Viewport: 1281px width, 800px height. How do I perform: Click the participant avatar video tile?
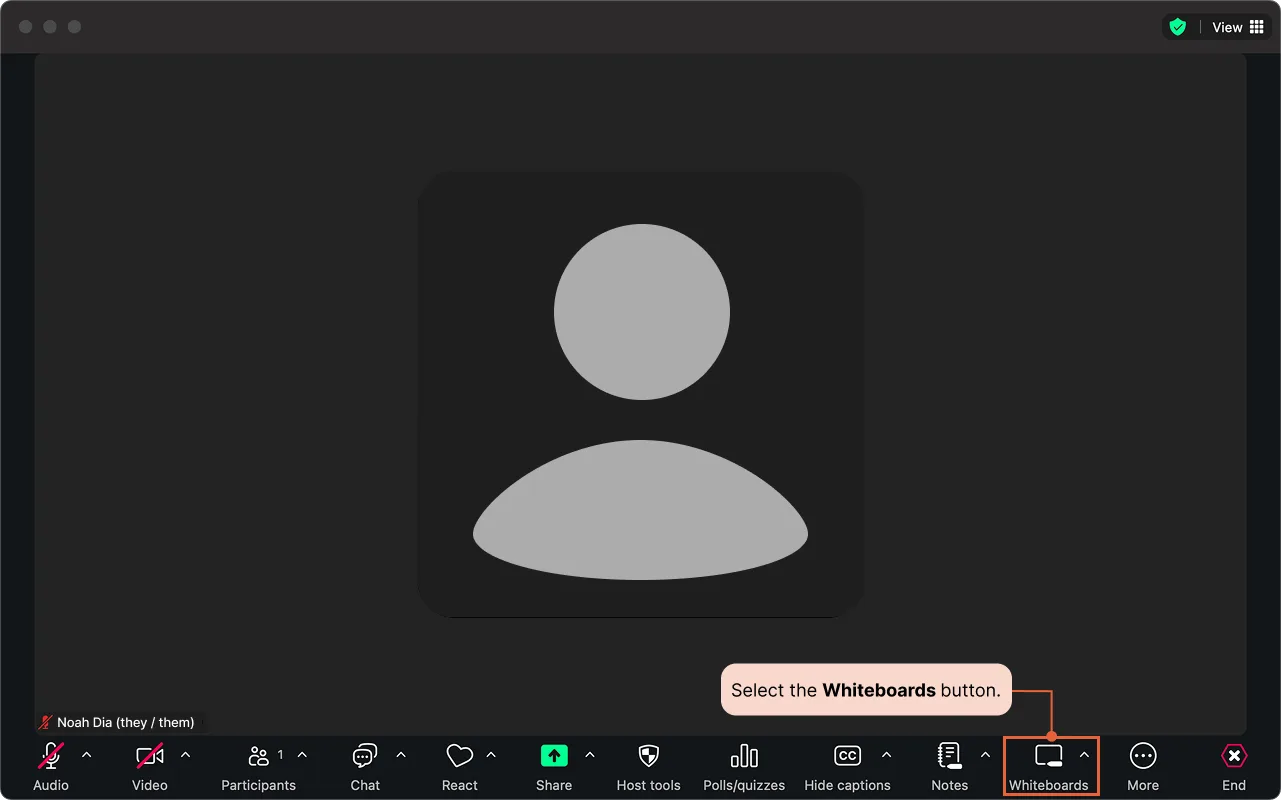pos(640,395)
